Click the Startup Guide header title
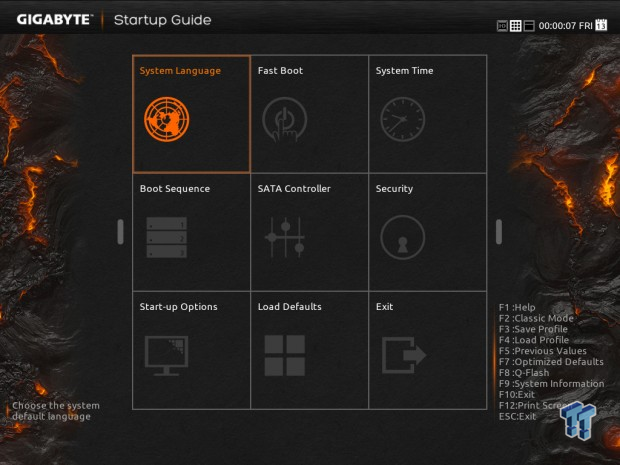This screenshot has height=465, width=620. [x=163, y=20]
